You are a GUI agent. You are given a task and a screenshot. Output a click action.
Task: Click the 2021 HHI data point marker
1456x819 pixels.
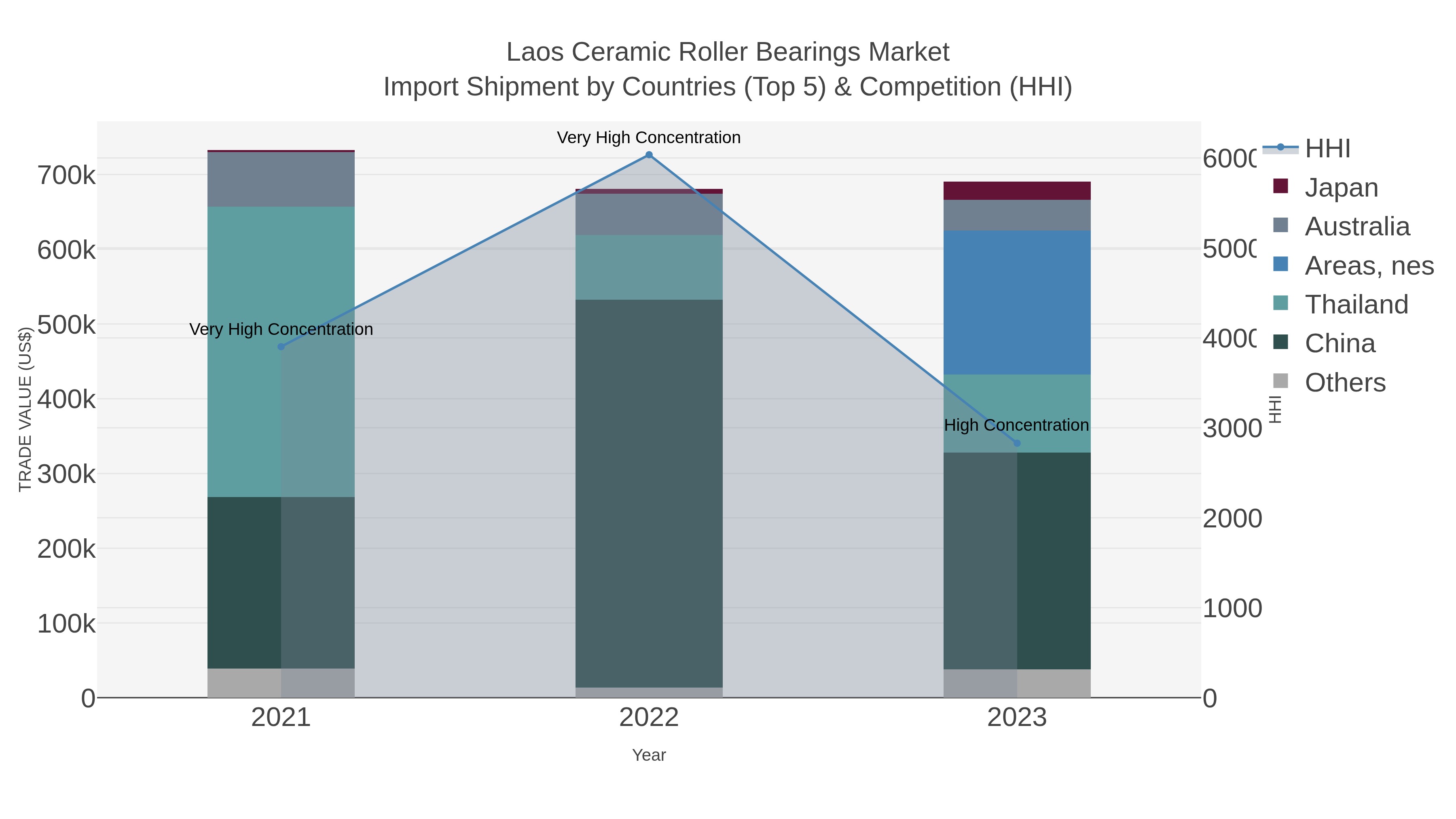coord(281,347)
